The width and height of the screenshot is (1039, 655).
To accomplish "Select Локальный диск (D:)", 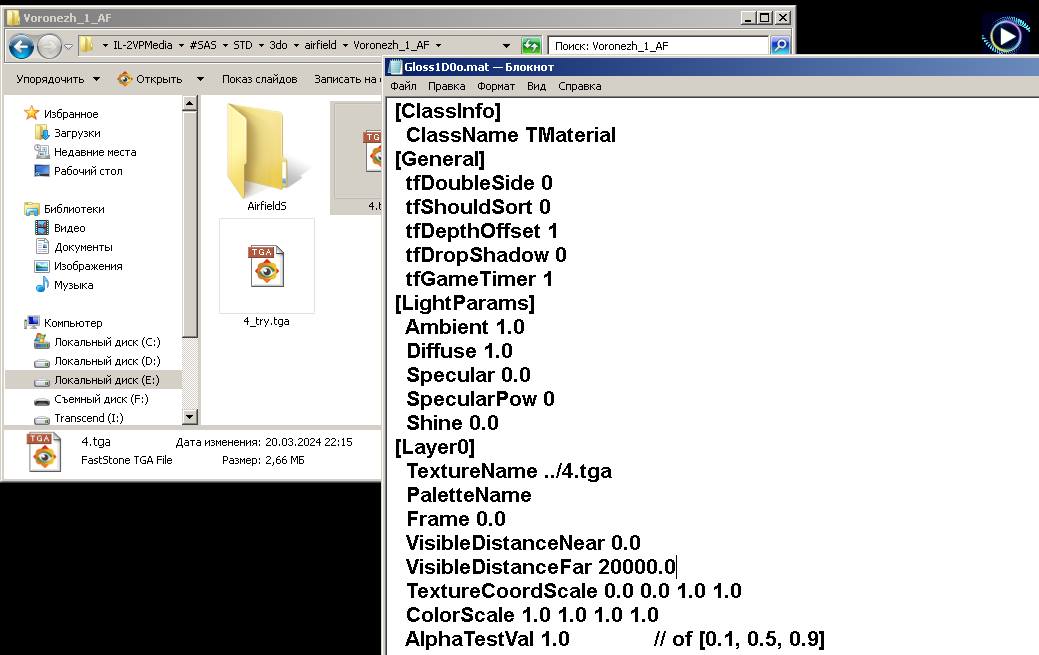I will [x=107, y=361].
